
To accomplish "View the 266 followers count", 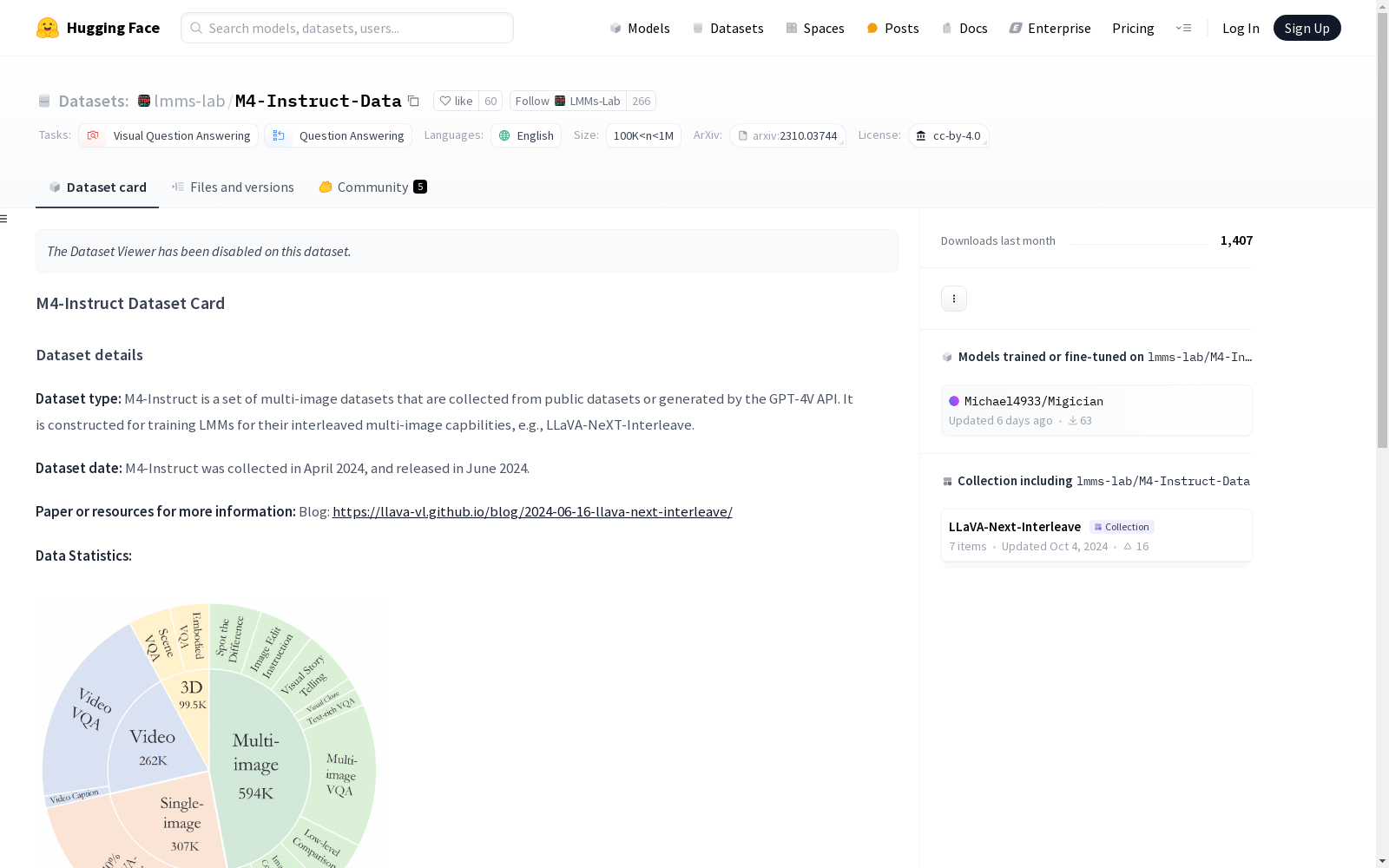I will [642, 101].
